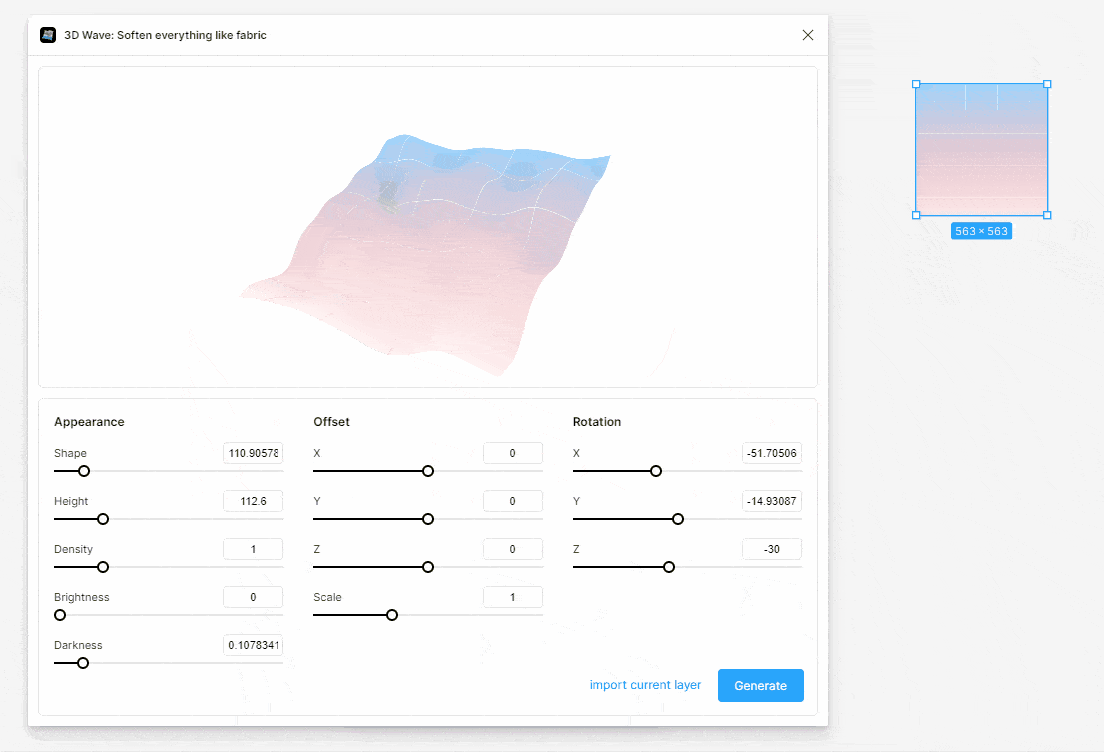Click the Offset Y value field
Viewport: 1104px width, 752px height.
(513, 501)
